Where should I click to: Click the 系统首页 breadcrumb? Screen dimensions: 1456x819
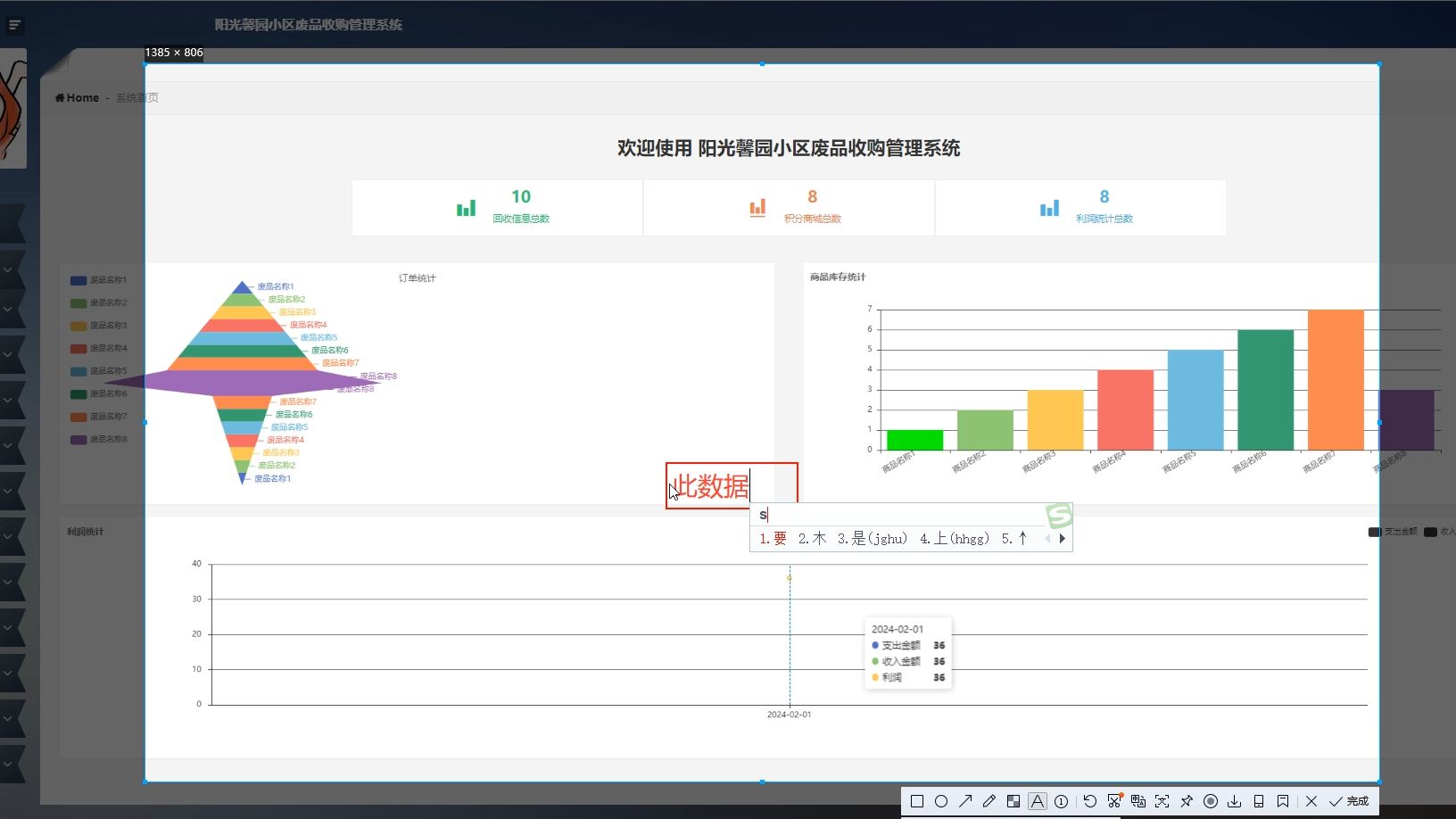click(x=137, y=98)
